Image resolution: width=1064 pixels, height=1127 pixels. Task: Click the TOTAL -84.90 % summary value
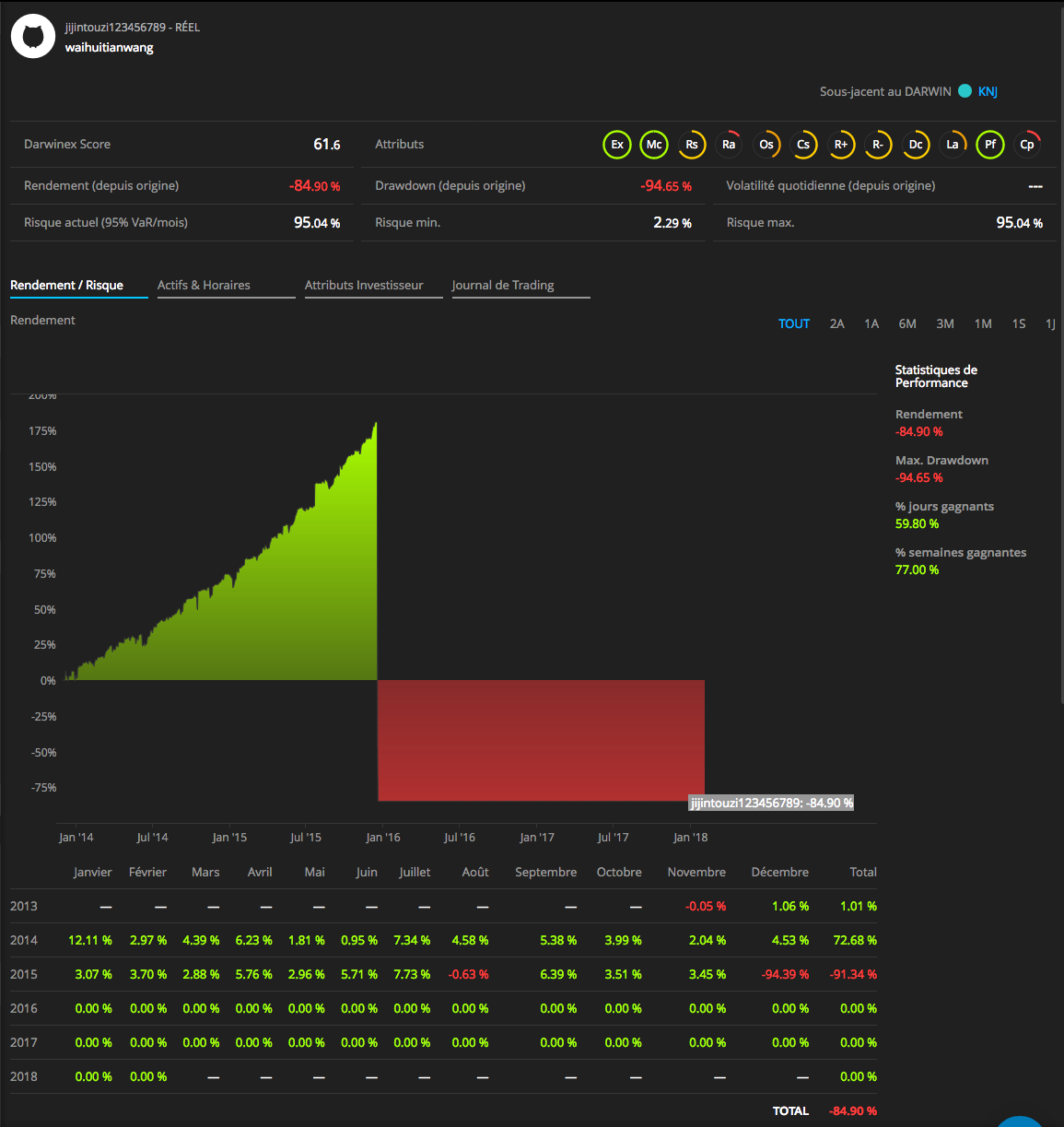point(853,1111)
